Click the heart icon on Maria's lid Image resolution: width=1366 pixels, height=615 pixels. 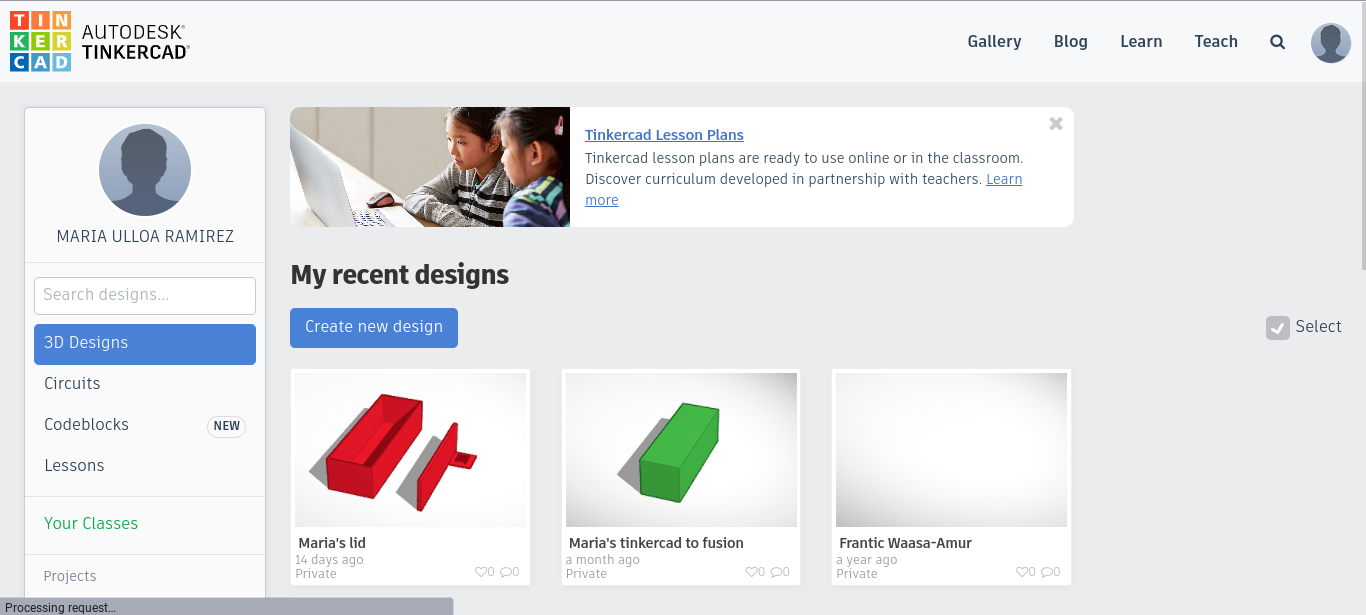(481, 572)
